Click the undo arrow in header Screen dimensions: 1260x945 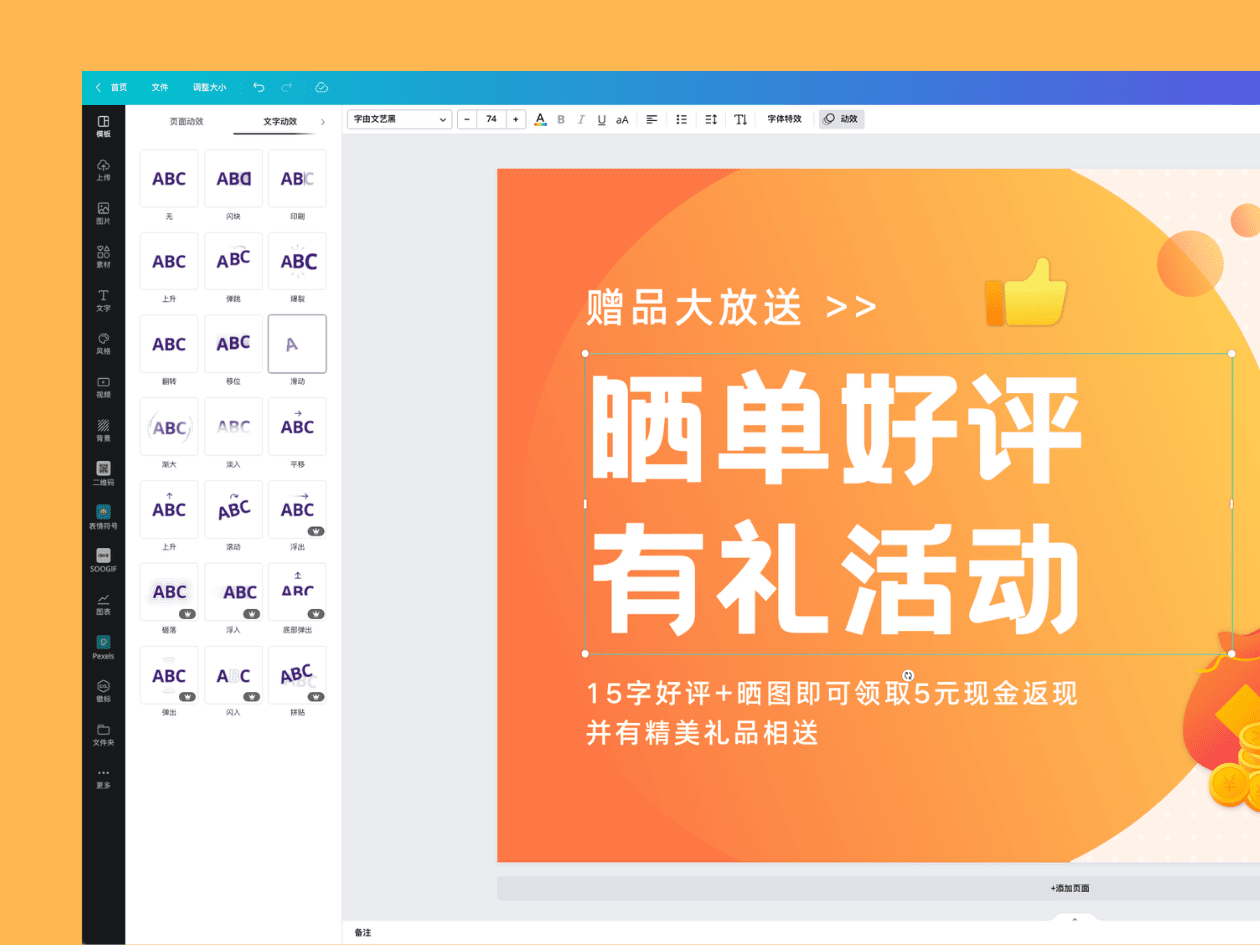pos(259,88)
